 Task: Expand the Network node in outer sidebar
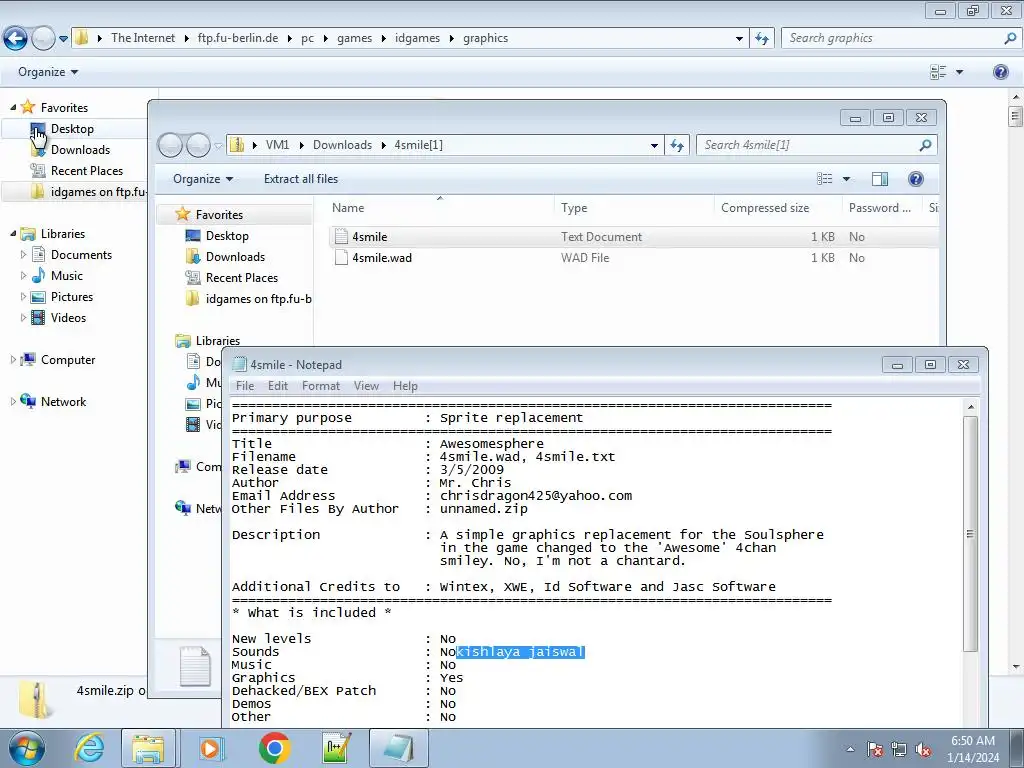click(13, 401)
